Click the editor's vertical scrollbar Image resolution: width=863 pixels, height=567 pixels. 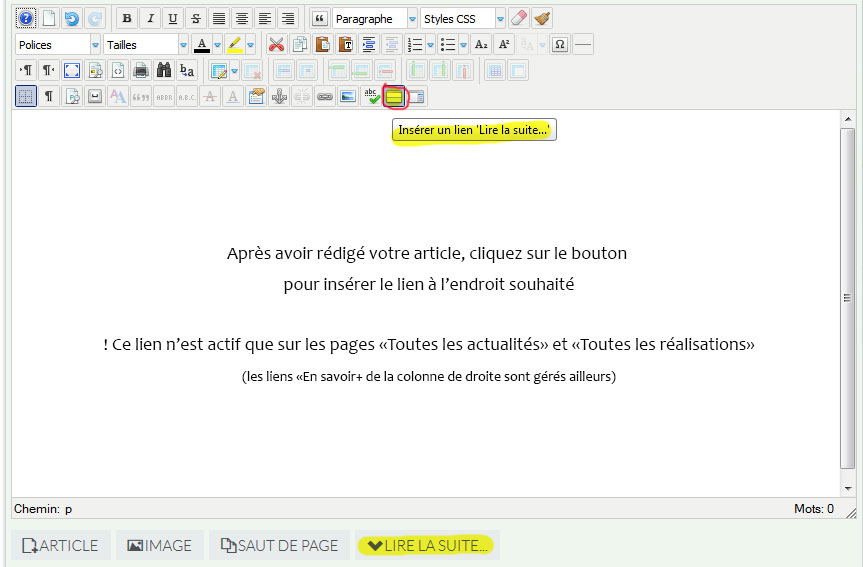848,300
